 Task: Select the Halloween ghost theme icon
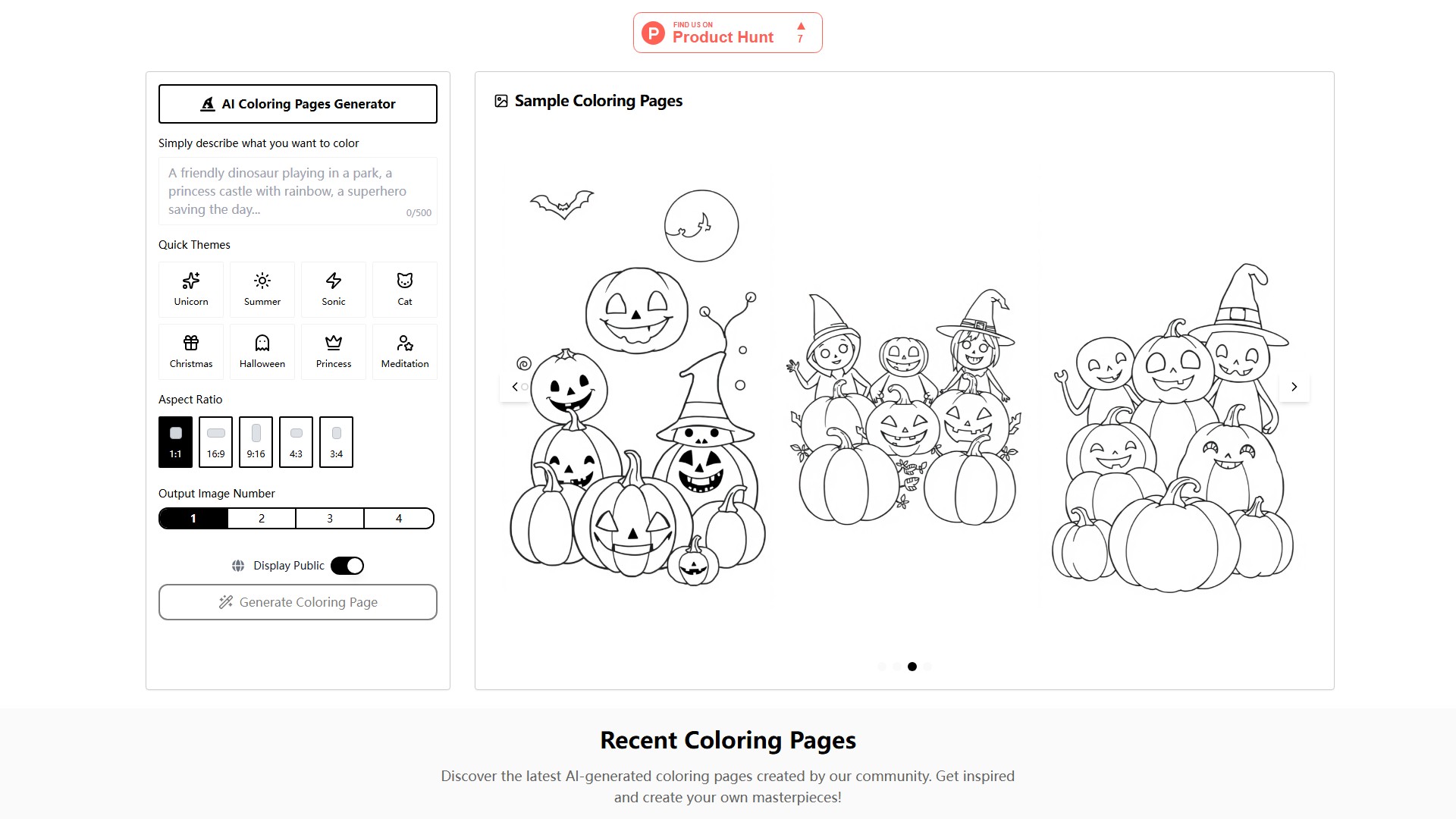pyautogui.click(x=262, y=351)
